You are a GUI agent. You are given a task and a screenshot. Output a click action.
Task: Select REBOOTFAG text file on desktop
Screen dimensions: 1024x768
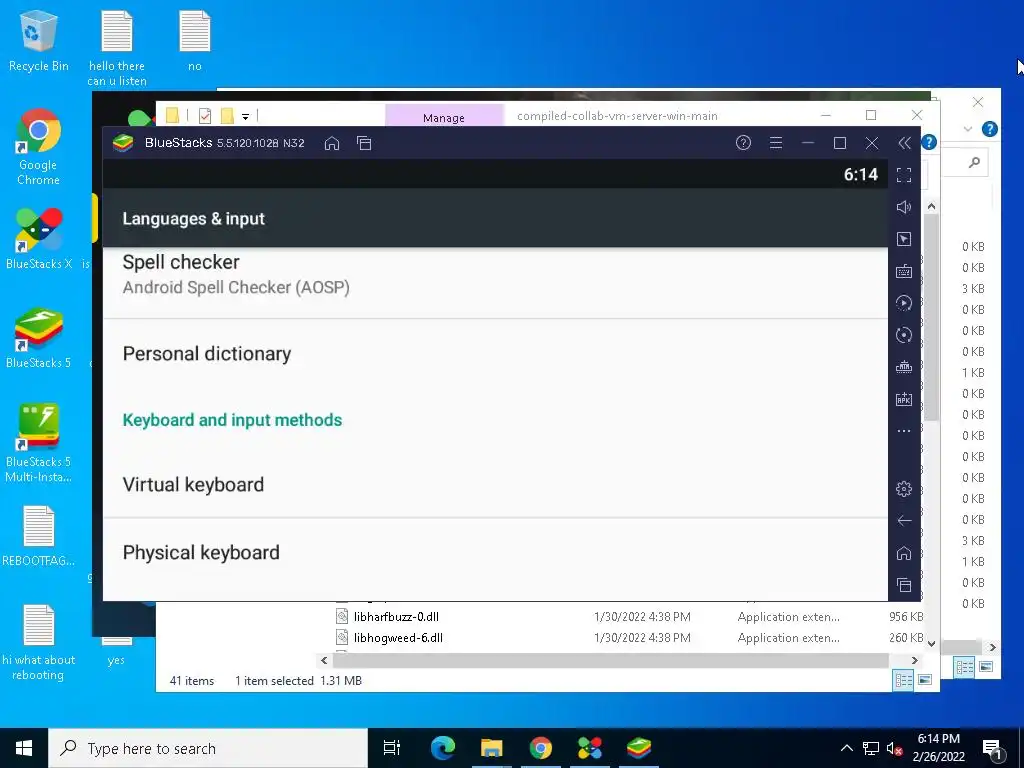click(39, 536)
